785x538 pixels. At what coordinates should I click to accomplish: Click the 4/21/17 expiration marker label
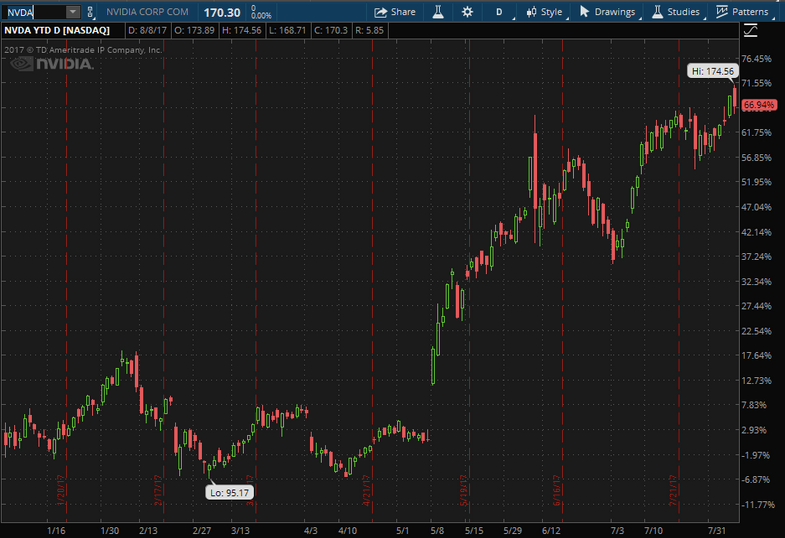click(x=366, y=490)
